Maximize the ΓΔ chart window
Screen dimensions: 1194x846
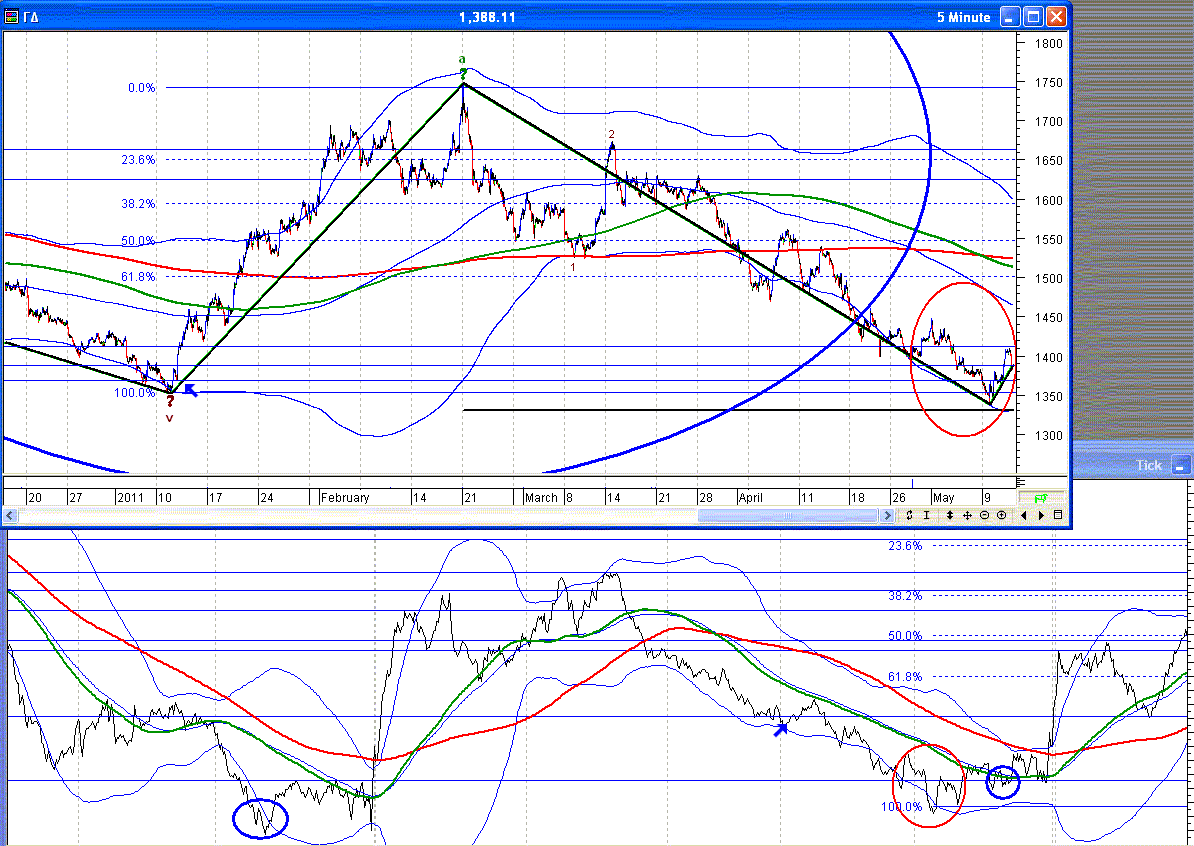[x=1034, y=17]
